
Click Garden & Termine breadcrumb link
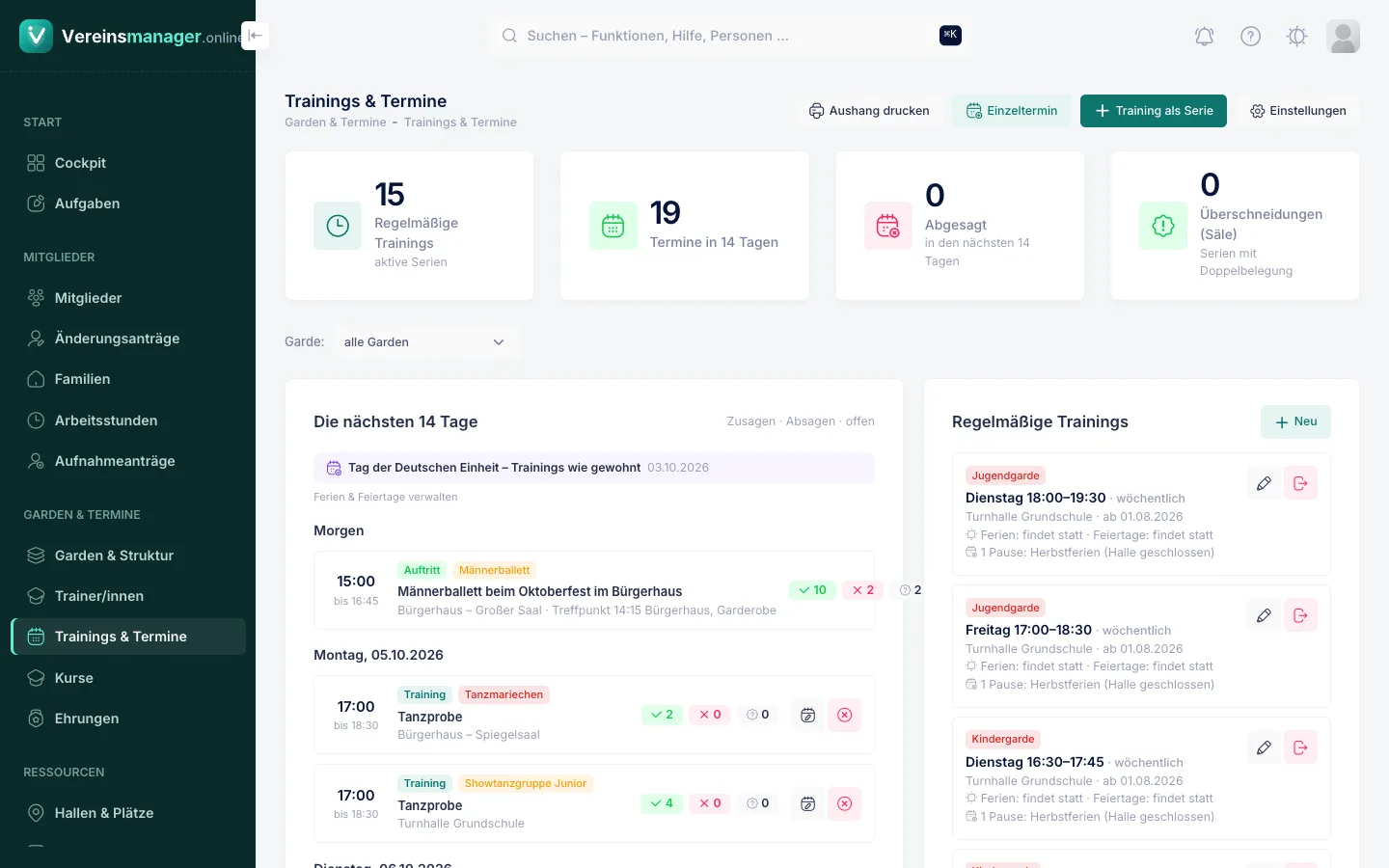coord(336,122)
